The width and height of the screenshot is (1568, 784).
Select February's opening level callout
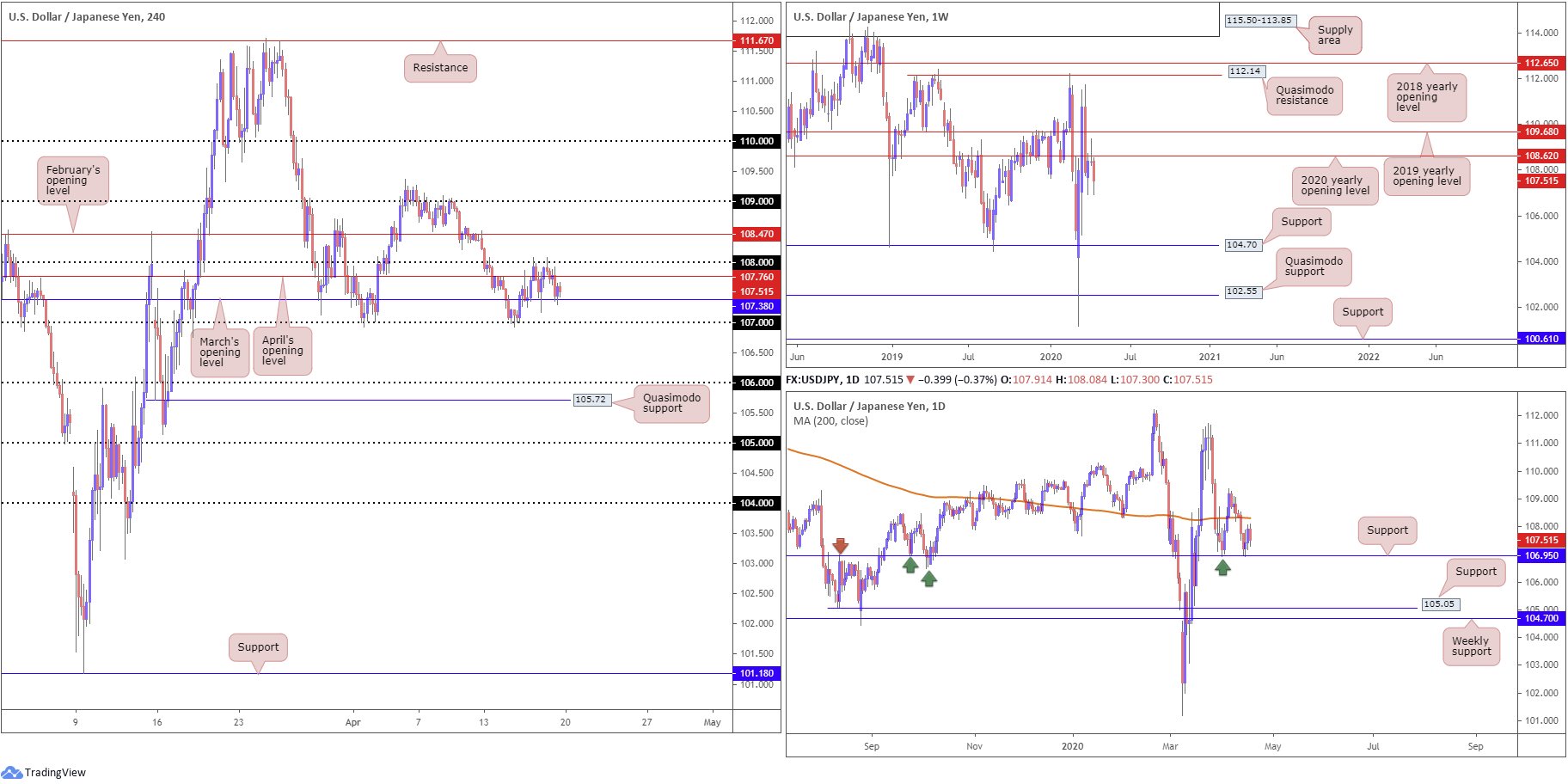coord(73,181)
